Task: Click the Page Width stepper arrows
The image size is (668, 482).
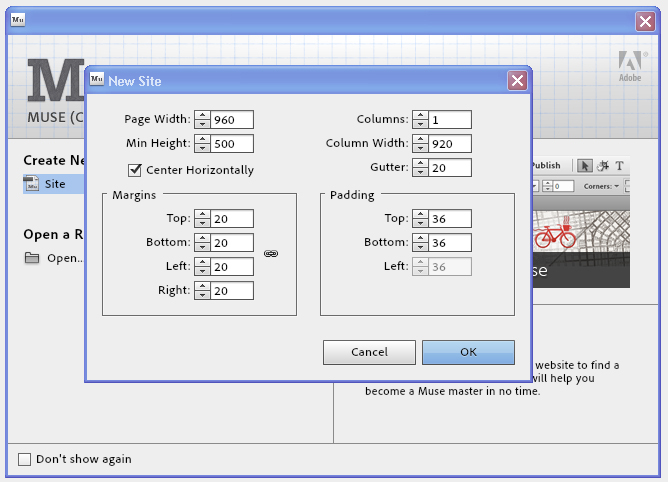Action: pyautogui.click(x=203, y=119)
